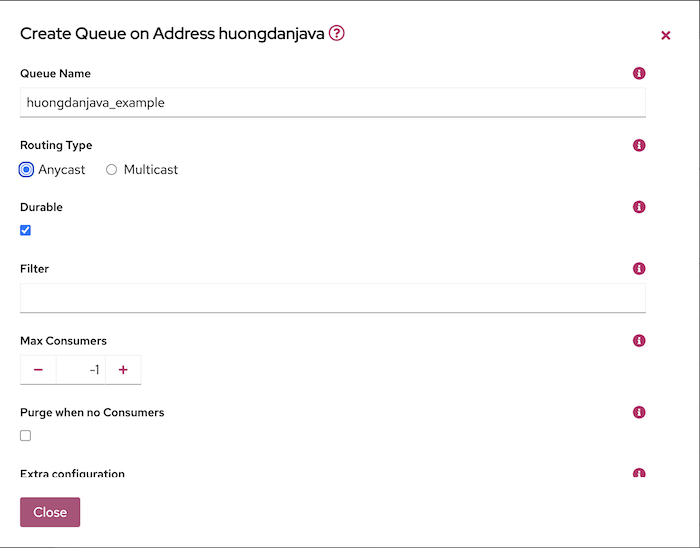Image resolution: width=700 pixels, height=548 pixels.
Task: Increase Max Consumers with plus button
Action: 123,369
